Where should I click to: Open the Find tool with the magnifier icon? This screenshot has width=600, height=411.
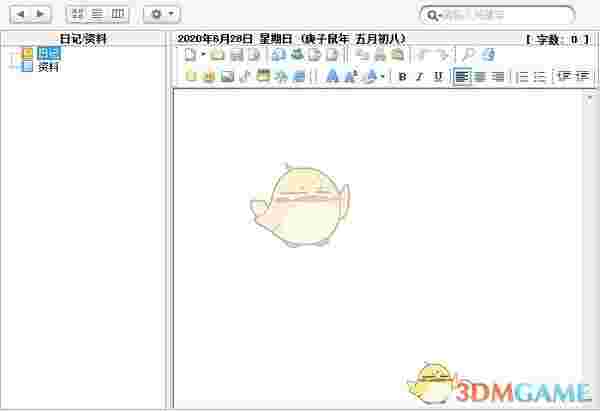coord(468,55)
